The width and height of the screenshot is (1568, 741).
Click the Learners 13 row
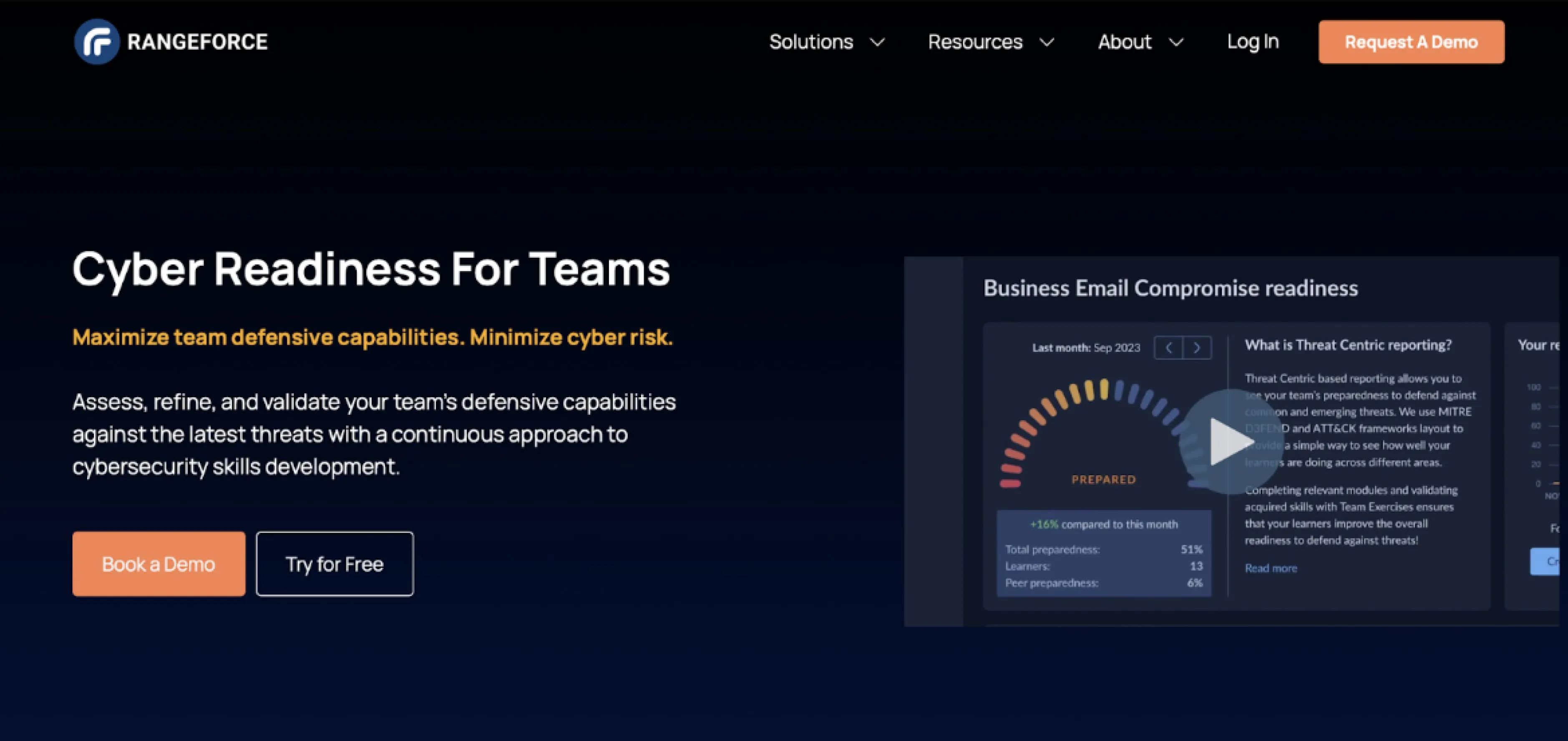point(1104,566)
